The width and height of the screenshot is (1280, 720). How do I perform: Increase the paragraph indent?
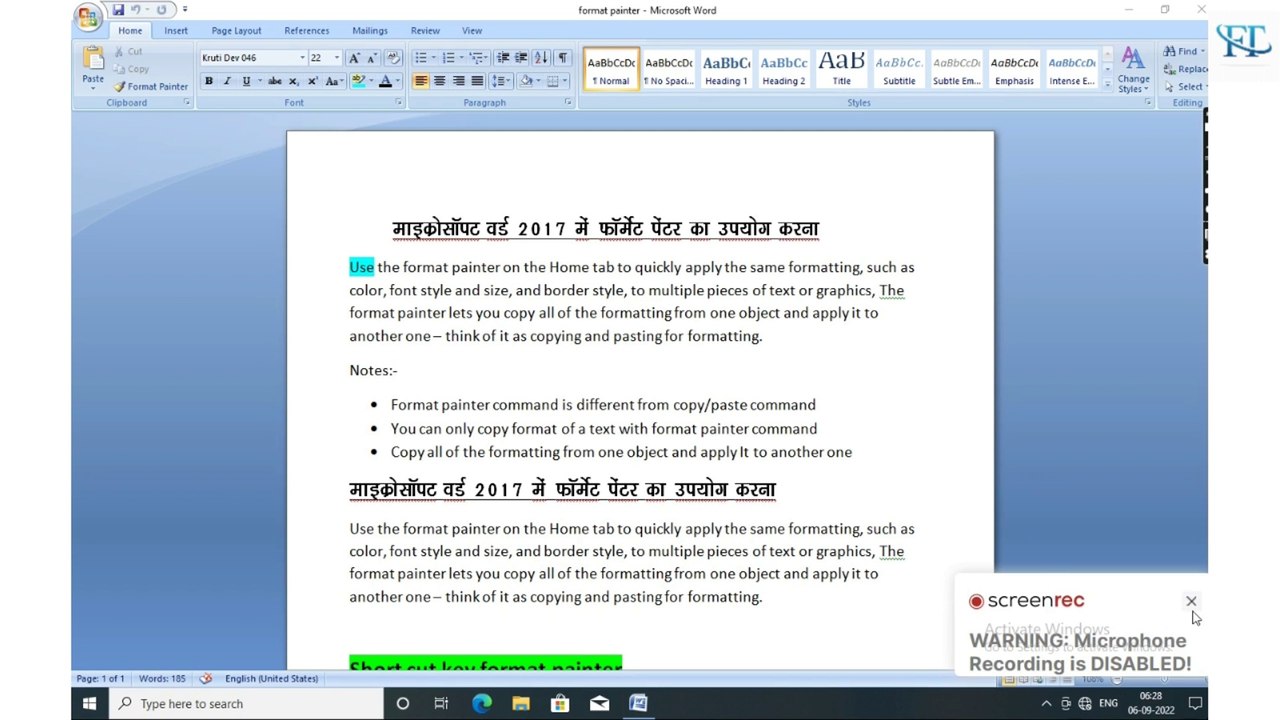coord(521,58)
